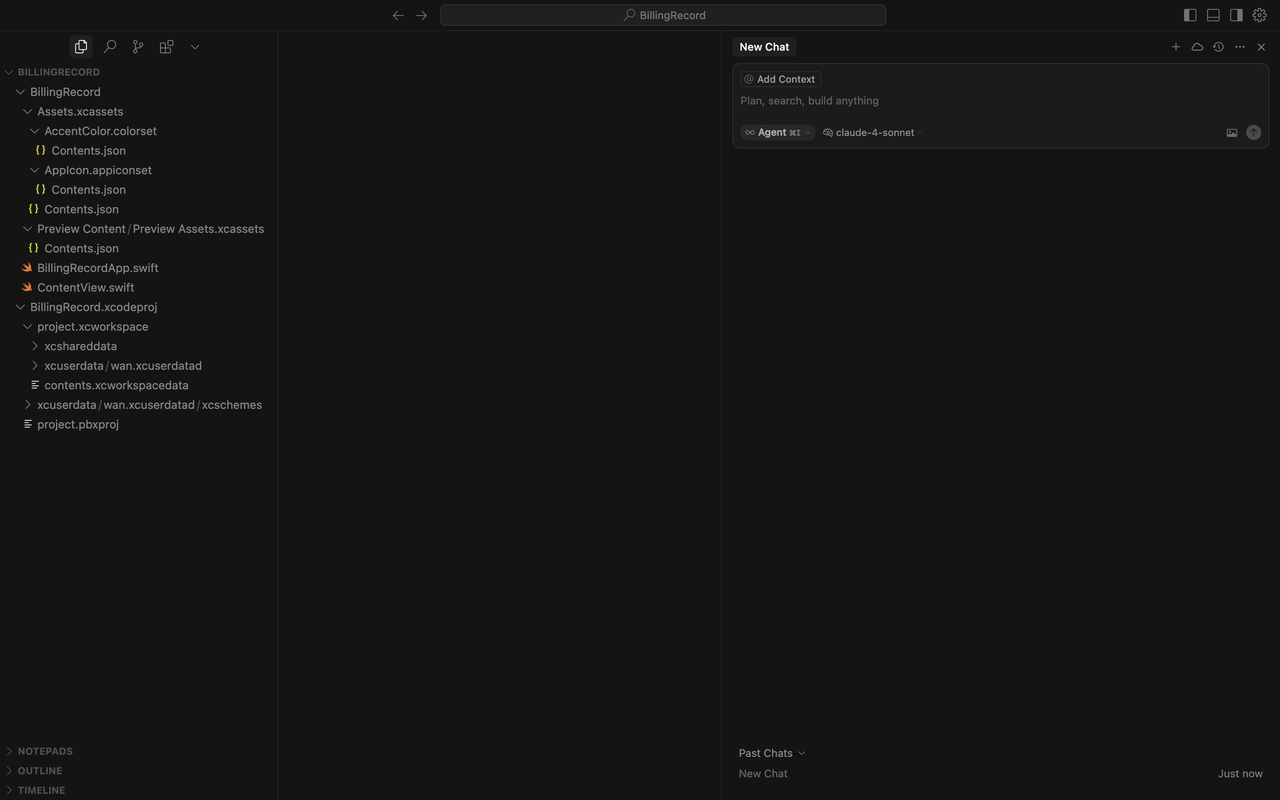Toggle the AI pane layout icon
Image resolution: width=1280 pixels, height=800 pixels.
pyautogui.click(x=1236, y=15)
